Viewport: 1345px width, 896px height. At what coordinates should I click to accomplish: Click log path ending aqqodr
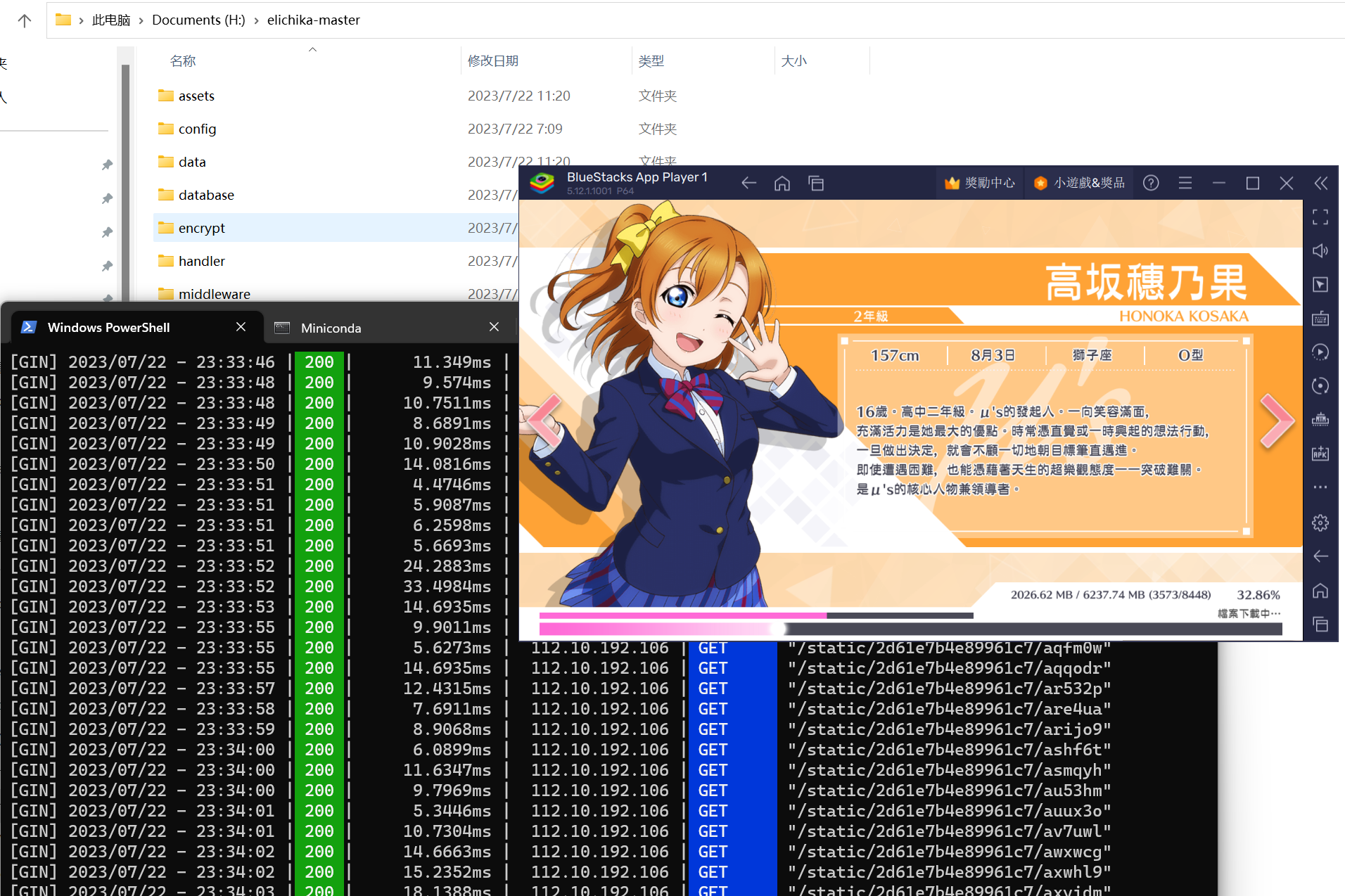pos(949,668)
